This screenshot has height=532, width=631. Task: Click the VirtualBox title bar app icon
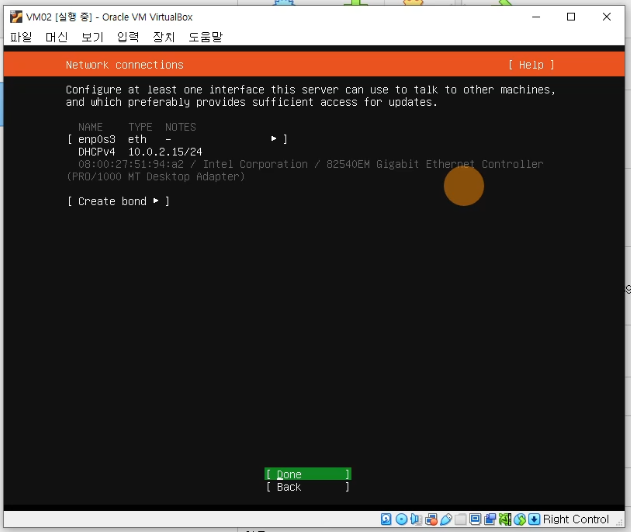click(x=16, y=17)
